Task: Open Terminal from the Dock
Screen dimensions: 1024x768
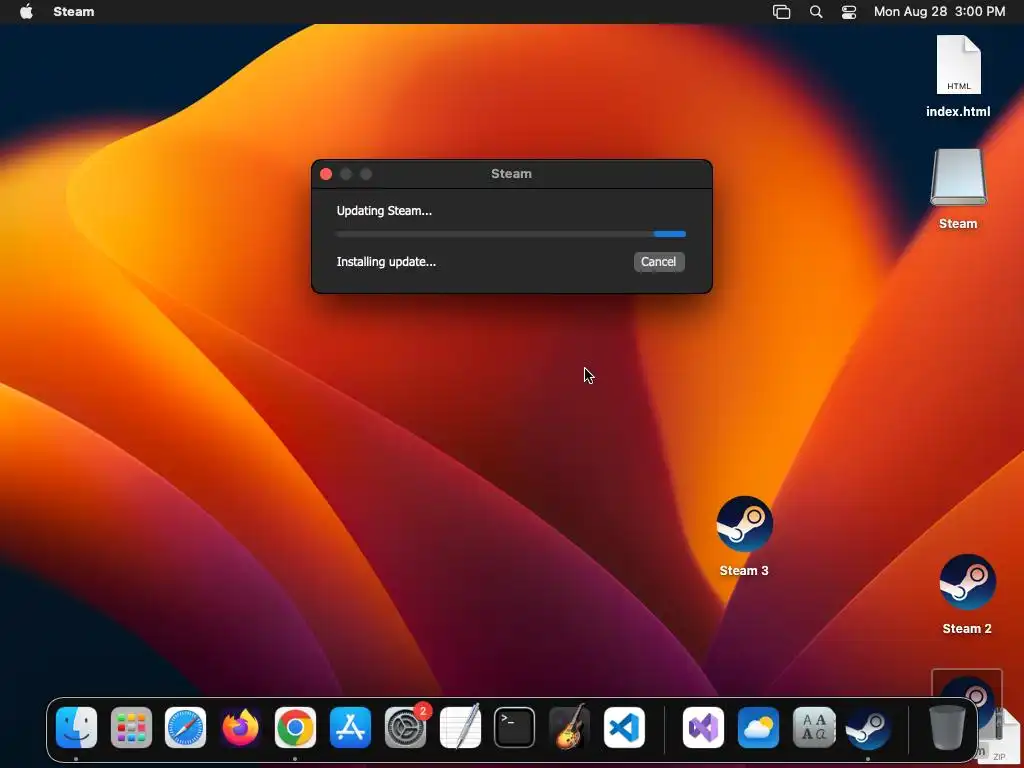Action: pos(515,728)
